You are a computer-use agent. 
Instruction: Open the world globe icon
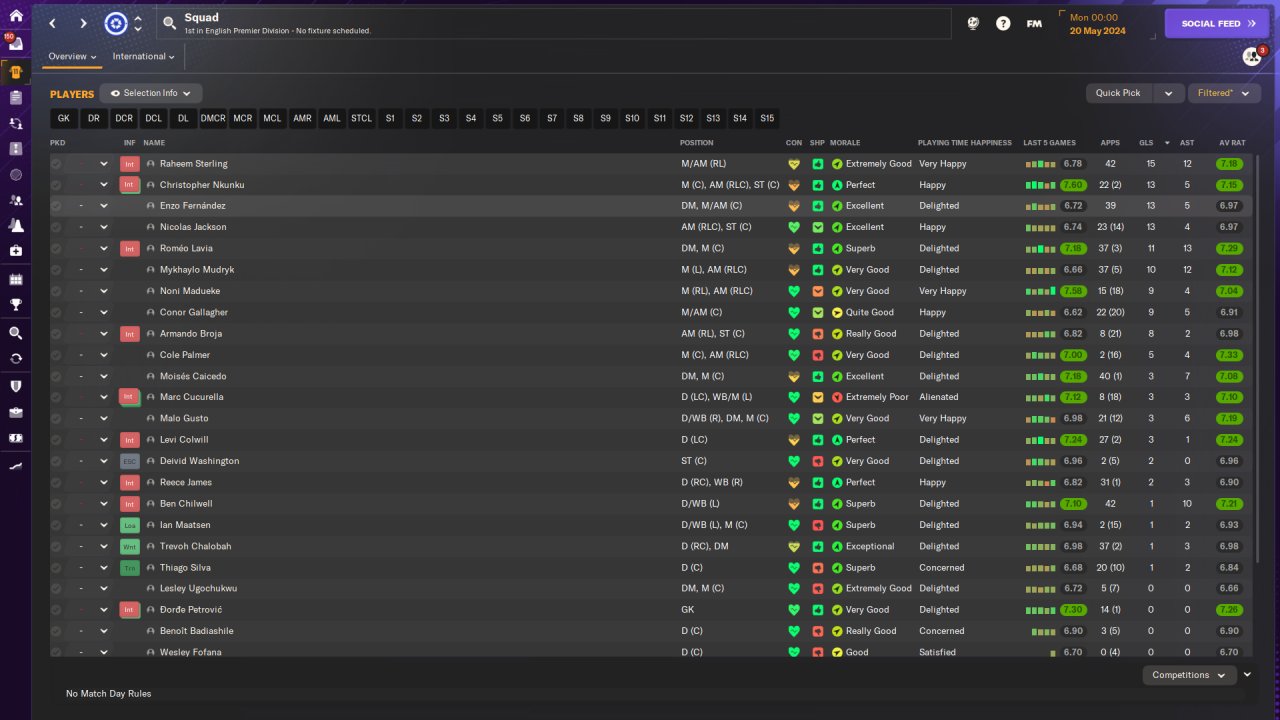(x=973, y=24)
